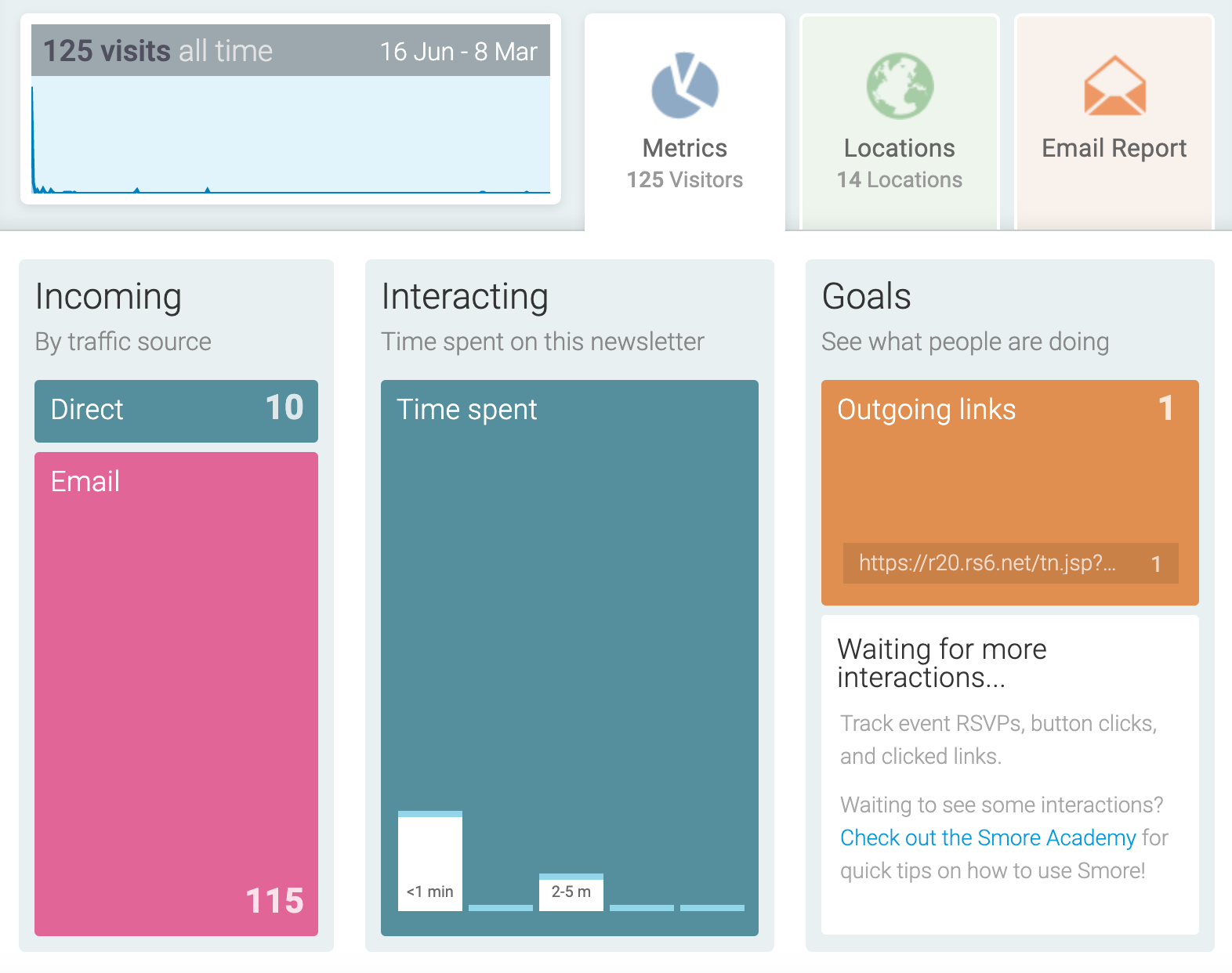Follow the Check out the Smore Academy link

click(987, 837)
